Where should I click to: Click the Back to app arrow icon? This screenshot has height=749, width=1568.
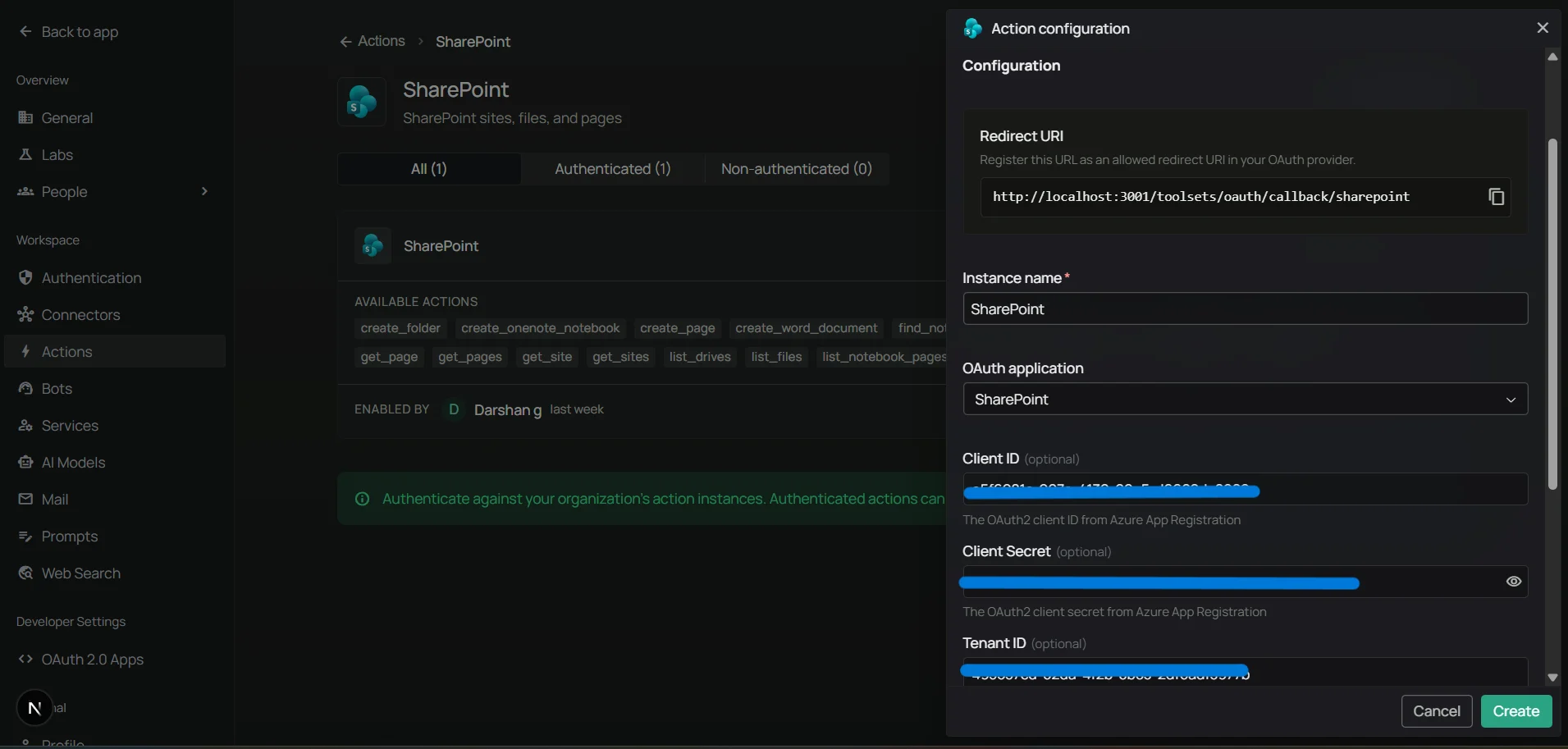(x=25, y=31)
